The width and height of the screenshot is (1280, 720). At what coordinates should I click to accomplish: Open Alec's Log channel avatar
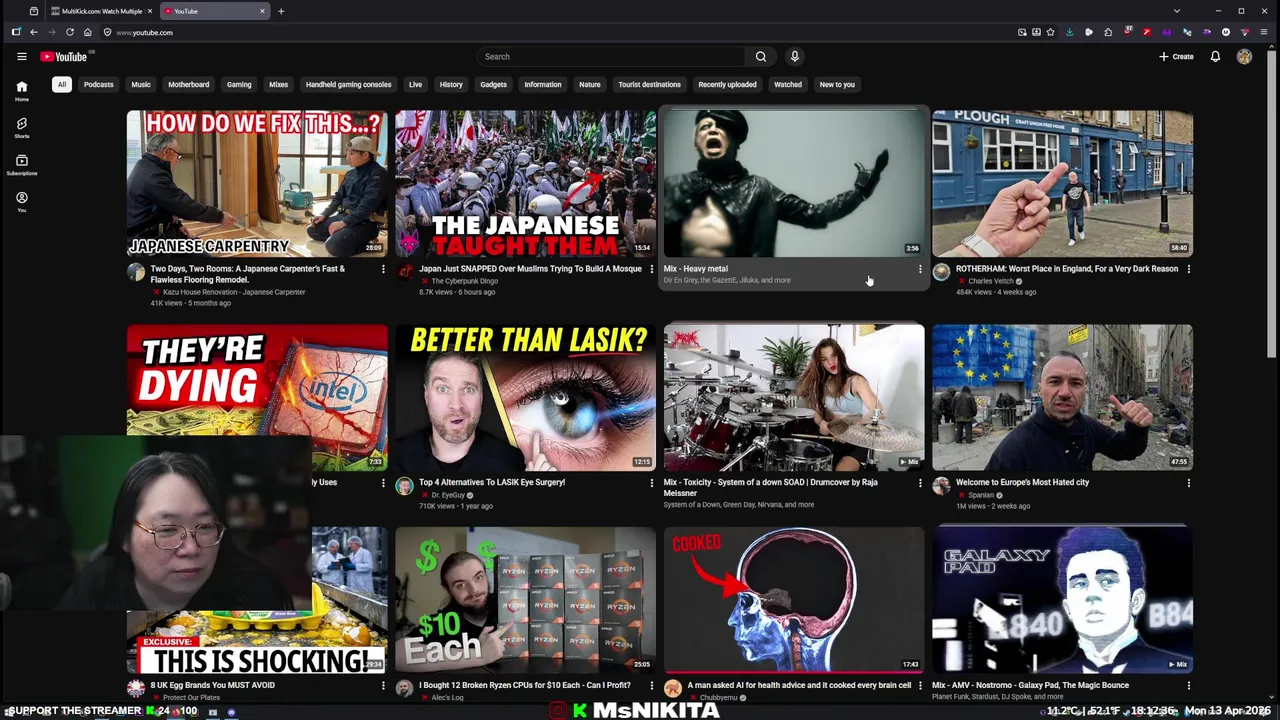[x=404, y=688]
